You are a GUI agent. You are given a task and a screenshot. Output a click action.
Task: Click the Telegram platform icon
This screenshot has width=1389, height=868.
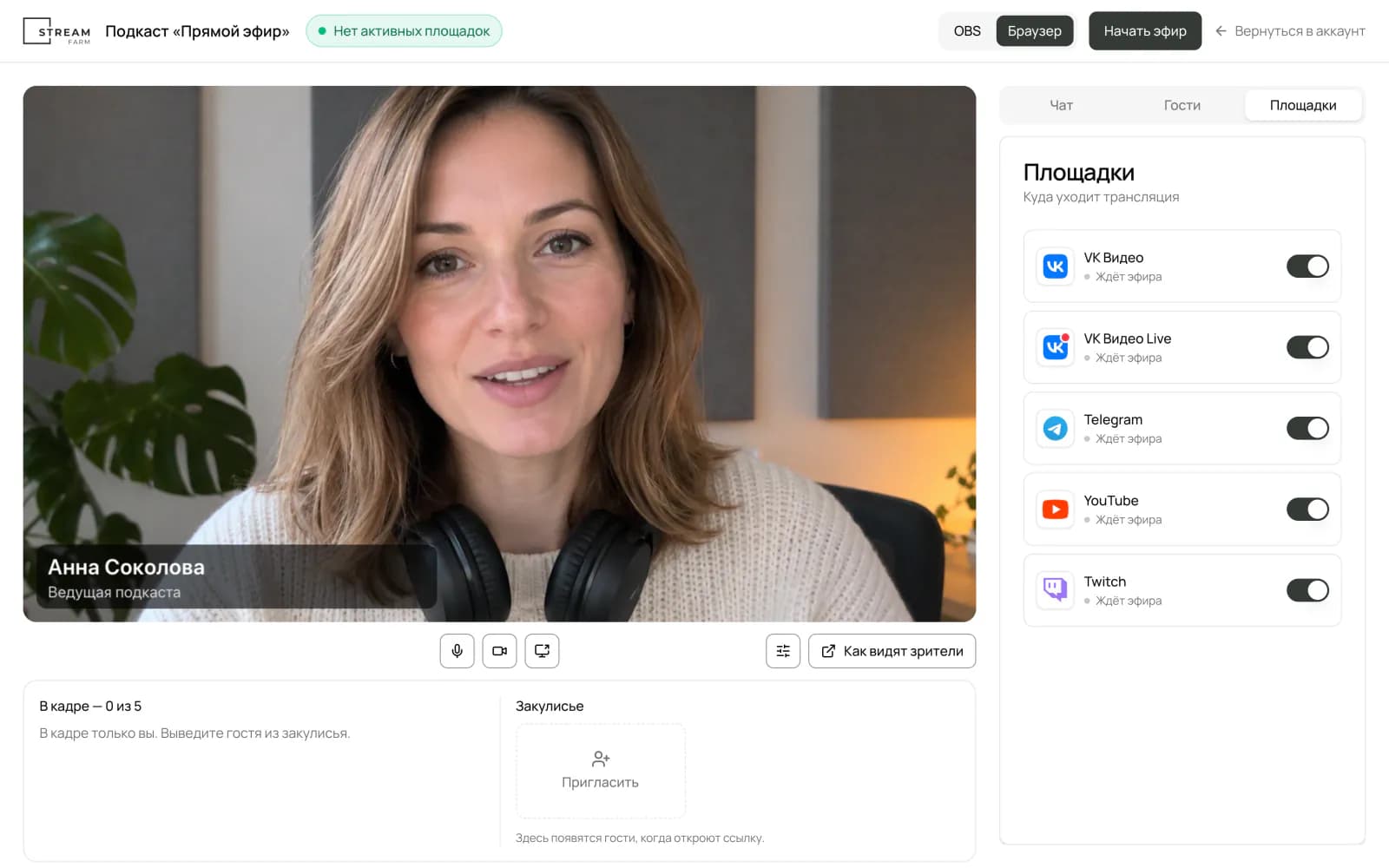click(1055, 428)
